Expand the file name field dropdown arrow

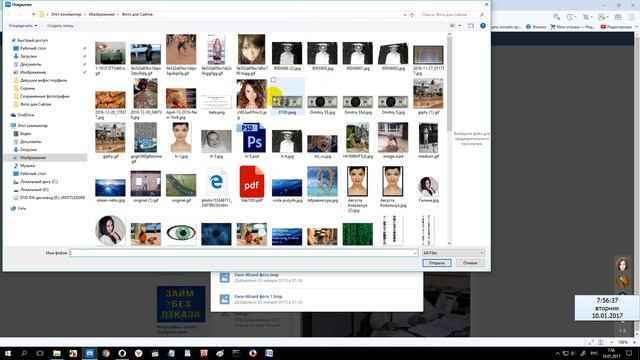(415, 253)
